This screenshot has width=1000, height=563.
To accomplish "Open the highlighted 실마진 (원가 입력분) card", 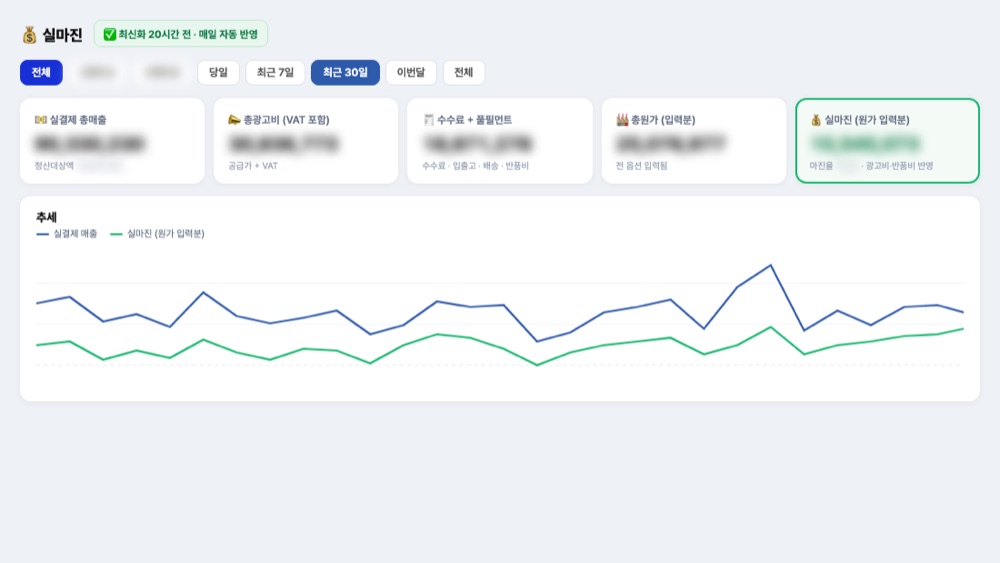I will tap(887, 141).
